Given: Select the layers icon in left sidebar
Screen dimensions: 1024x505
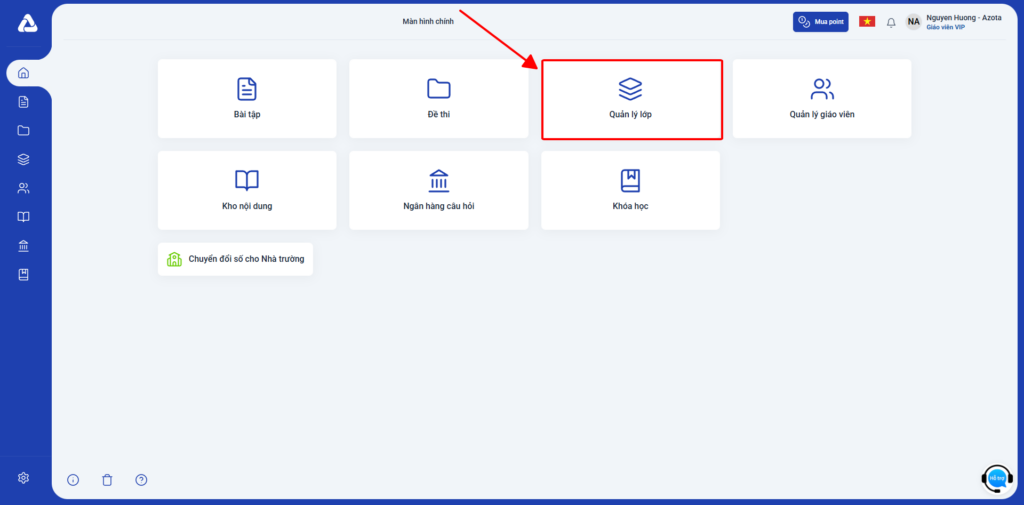Looking at the screenshot, I should 24,160.
